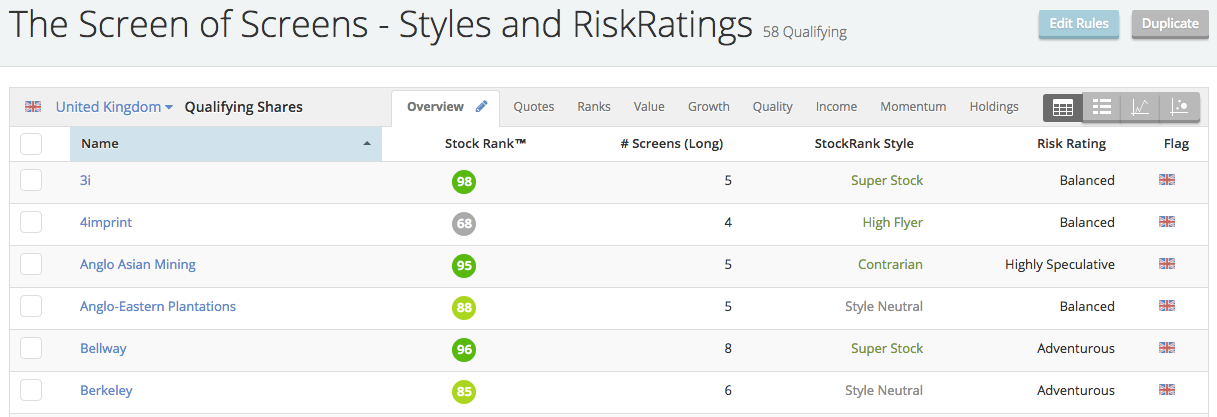Image resolution: width=1217 pixels, height=417 pixels.
Task: Click the 85 StockRank badge for Berkeley
Action: pyautogui.click(x=464, y=392)
